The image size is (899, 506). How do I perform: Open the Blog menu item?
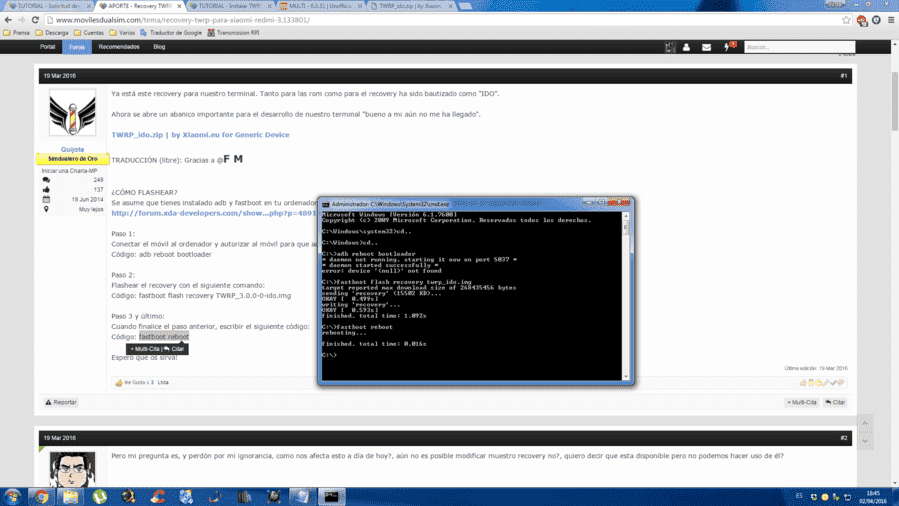(159, 47)
